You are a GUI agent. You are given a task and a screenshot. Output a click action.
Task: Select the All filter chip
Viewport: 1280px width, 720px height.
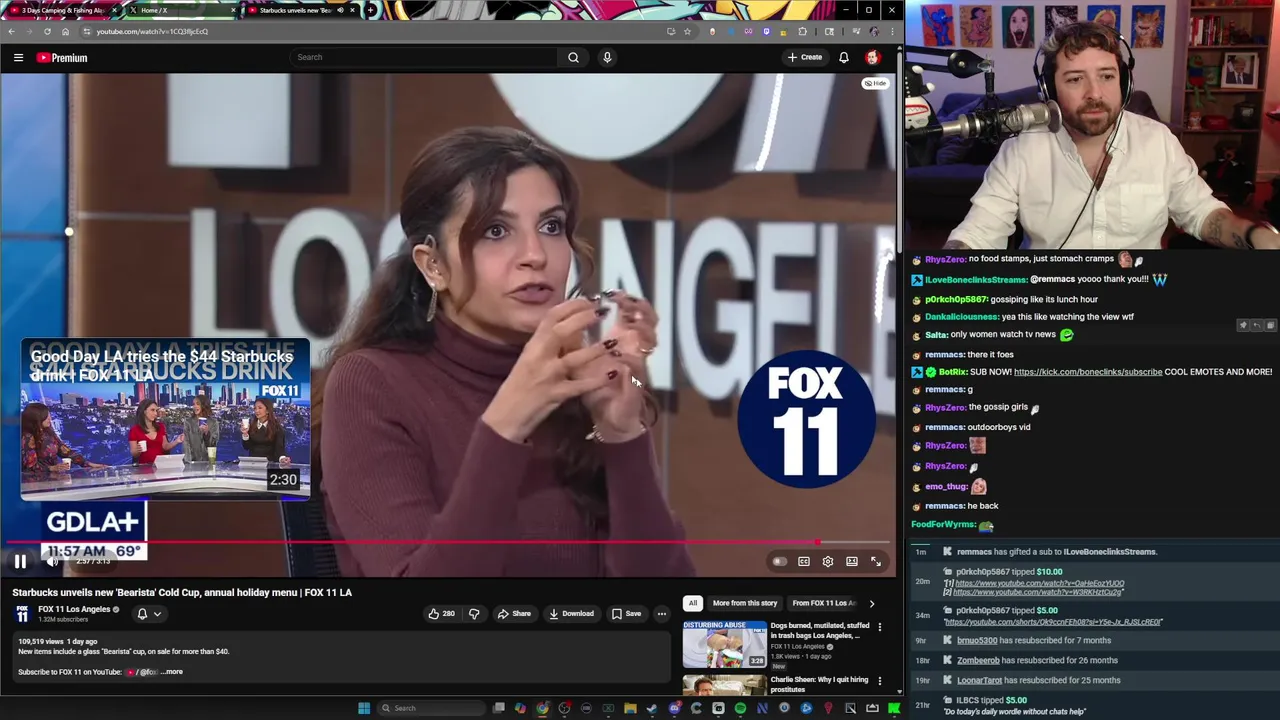(x=692, y=603)
